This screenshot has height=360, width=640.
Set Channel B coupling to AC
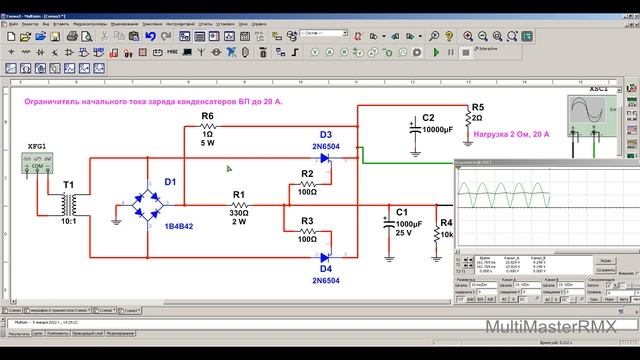click(547, 300)
